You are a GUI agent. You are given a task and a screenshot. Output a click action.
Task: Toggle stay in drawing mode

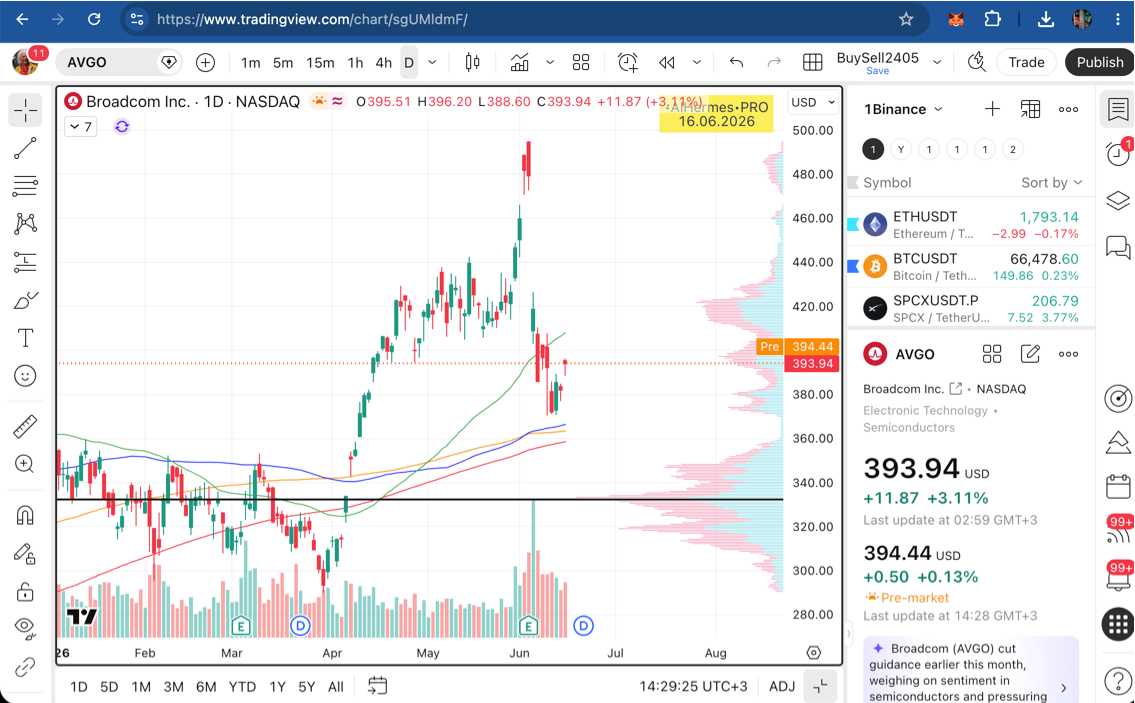click(x=25, y=554)
